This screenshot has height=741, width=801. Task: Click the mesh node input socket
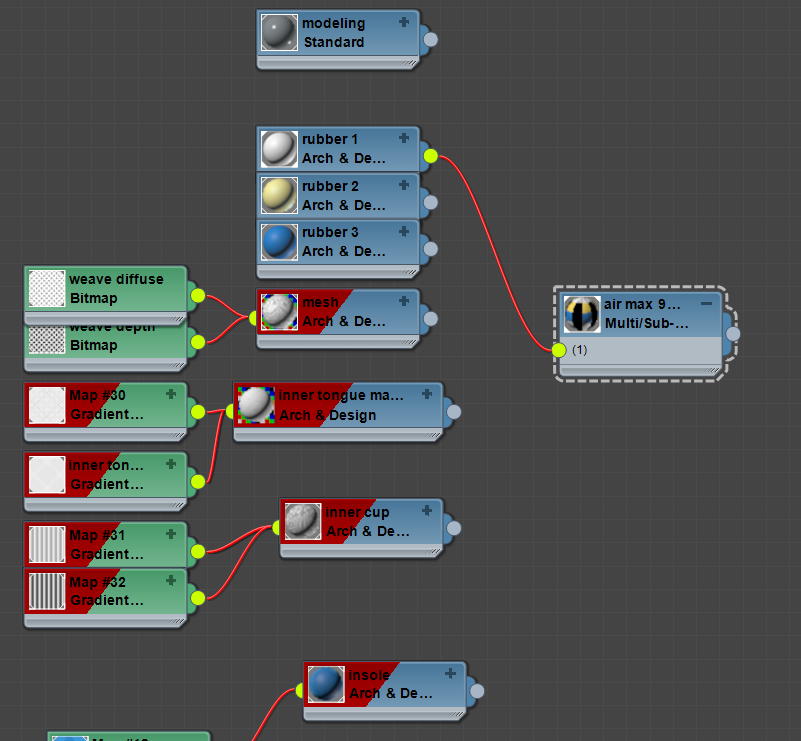[x=253, y=319]
